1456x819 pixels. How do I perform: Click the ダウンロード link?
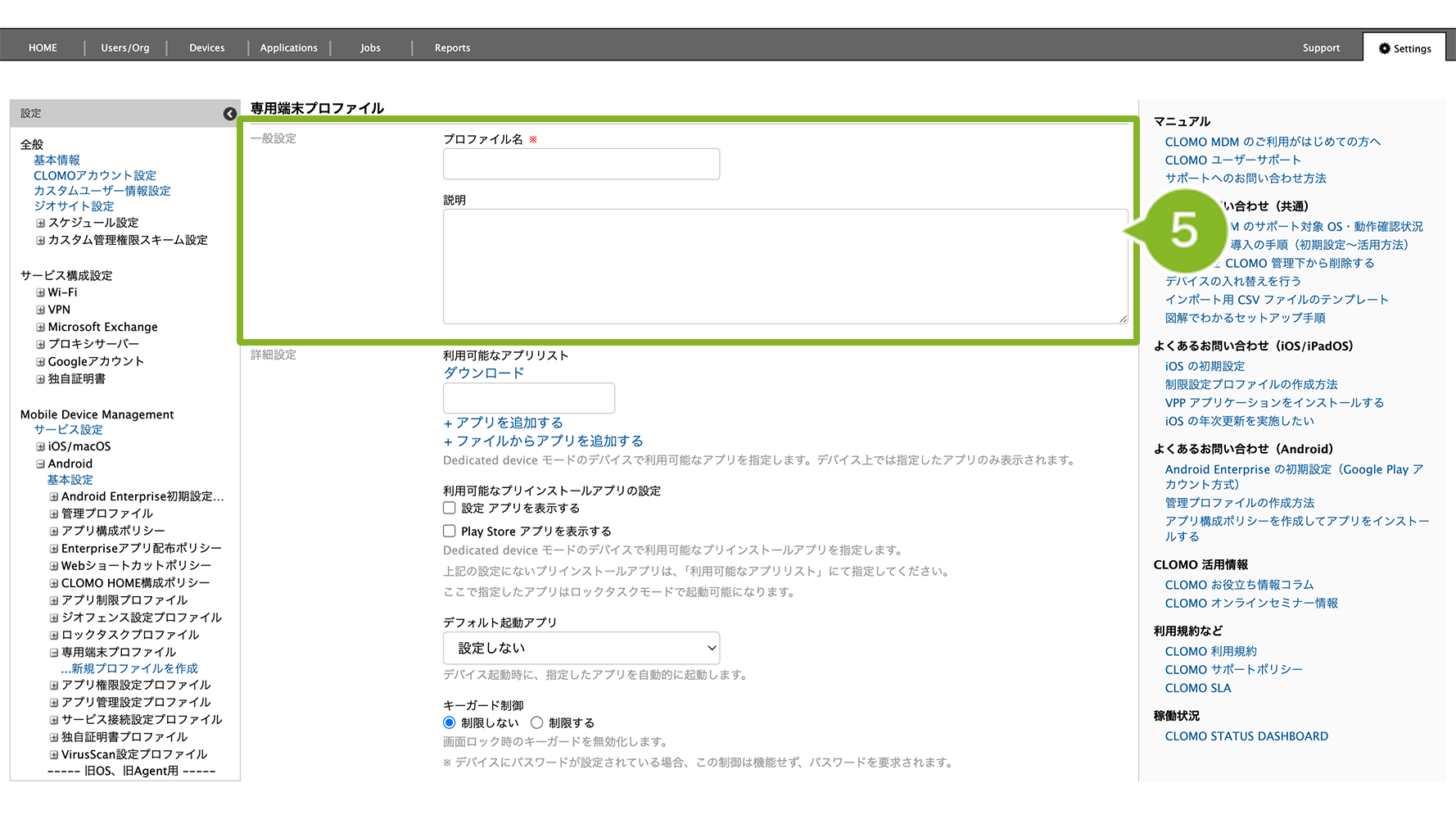click(483, 373)
